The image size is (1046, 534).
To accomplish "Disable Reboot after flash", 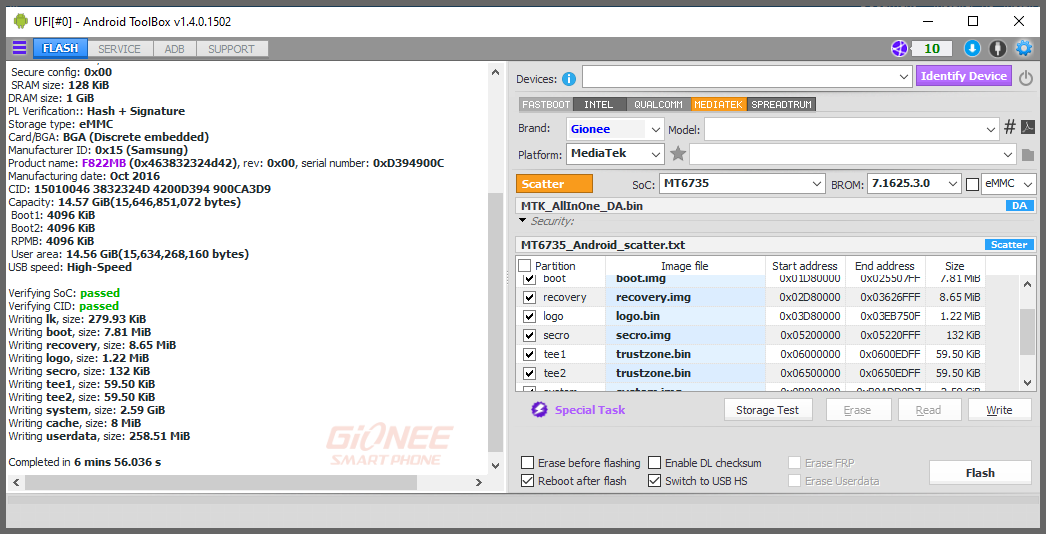I will 528,481.
